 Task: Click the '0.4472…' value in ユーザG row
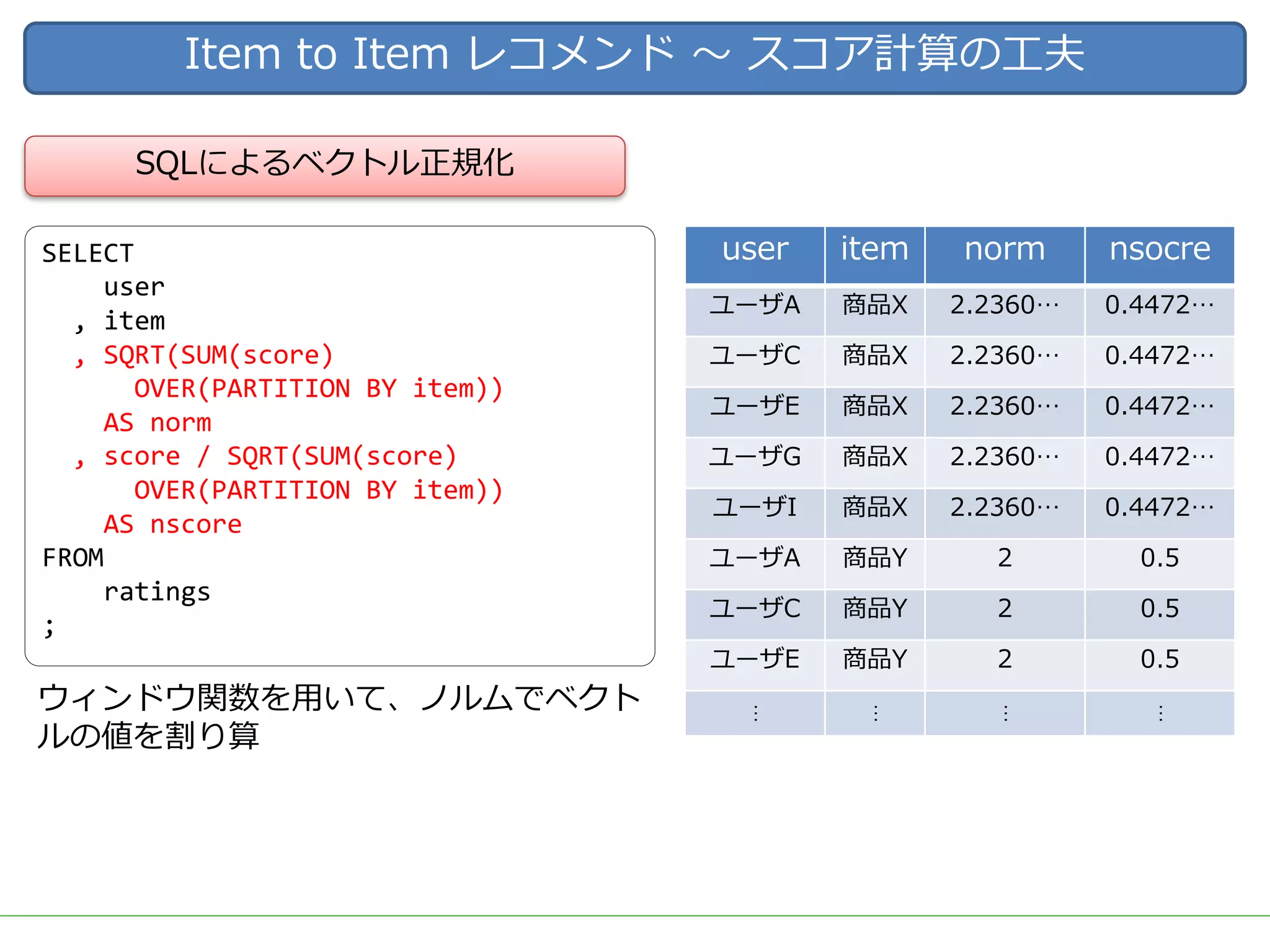(1160, 457)
